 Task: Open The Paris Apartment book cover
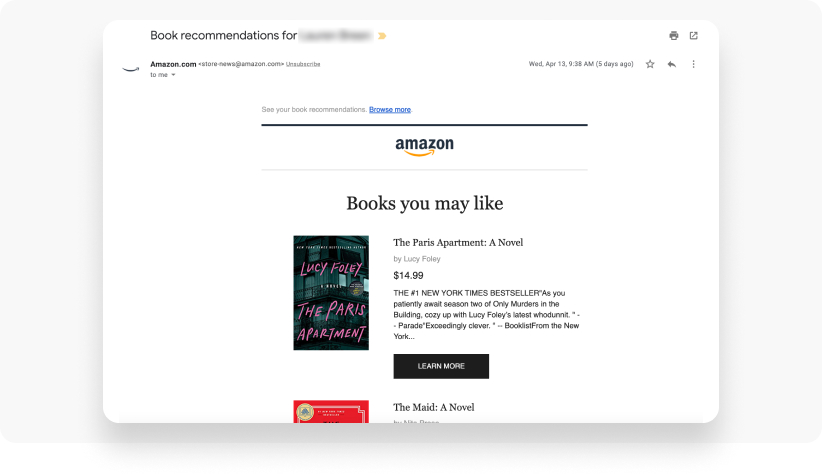pyautogui.click(x=331, y=293)
